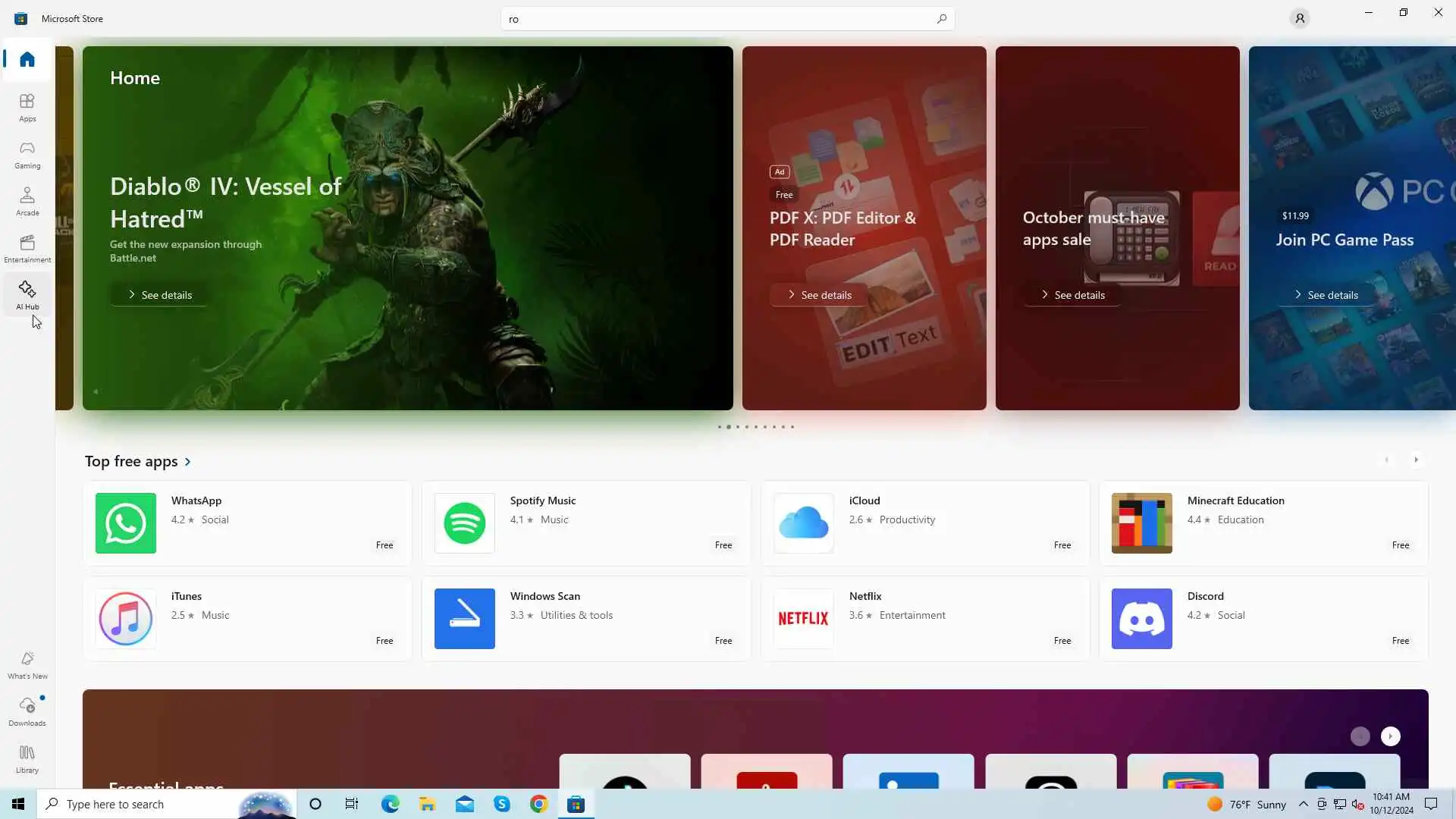Open What's New in sidebar
The width and height of the screenshot is (1456, 819).
(x=27, y=665)
